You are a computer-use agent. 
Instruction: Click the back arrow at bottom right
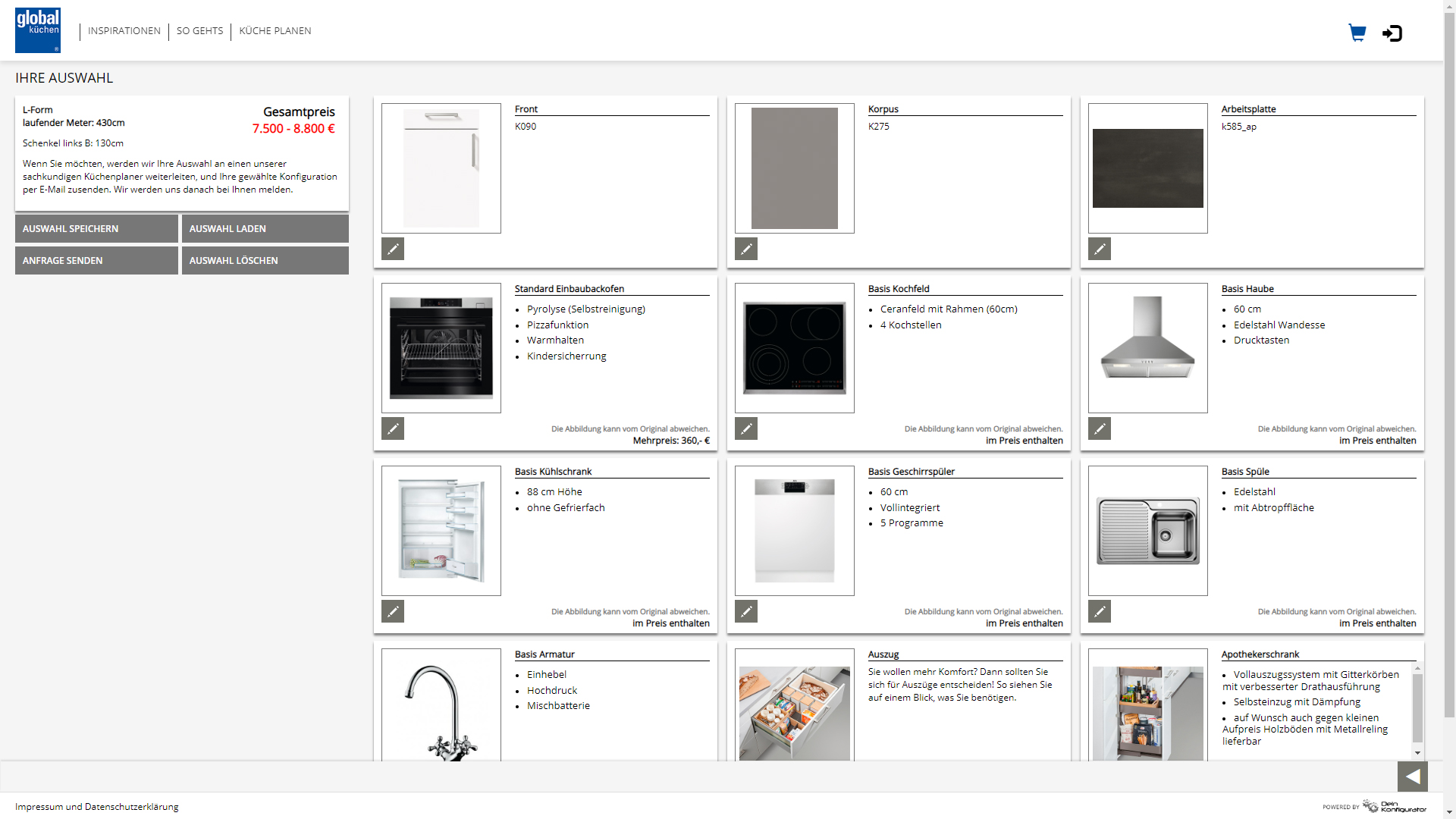[1412, 777]
